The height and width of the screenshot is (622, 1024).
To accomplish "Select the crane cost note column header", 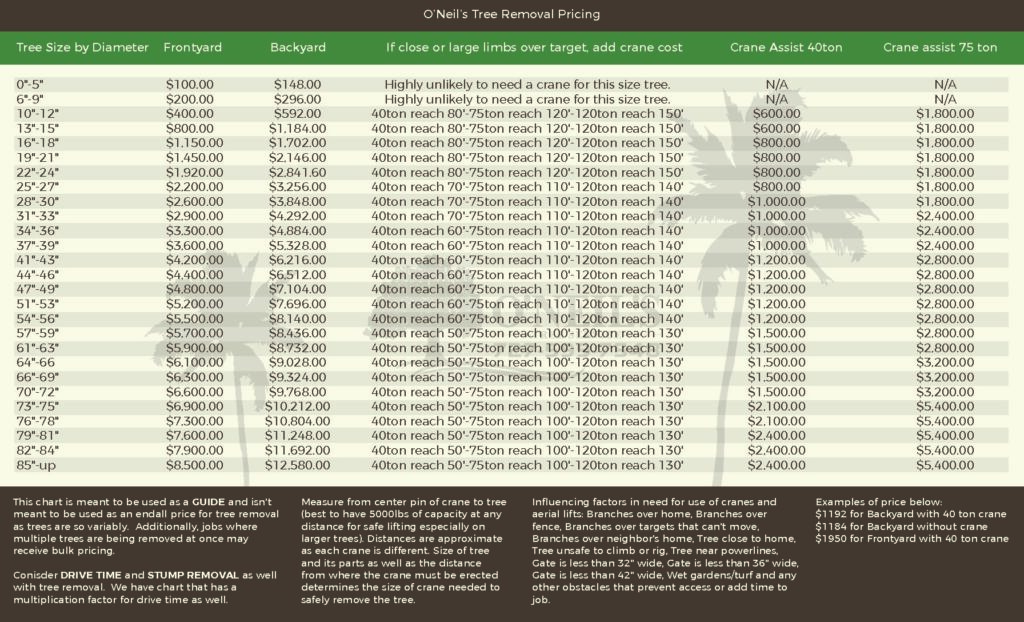I will coord(534,47).
